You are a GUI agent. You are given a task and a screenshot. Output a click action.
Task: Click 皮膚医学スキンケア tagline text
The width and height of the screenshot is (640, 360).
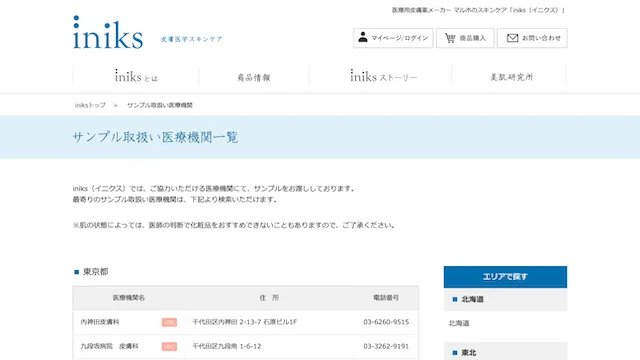(191, 39)
